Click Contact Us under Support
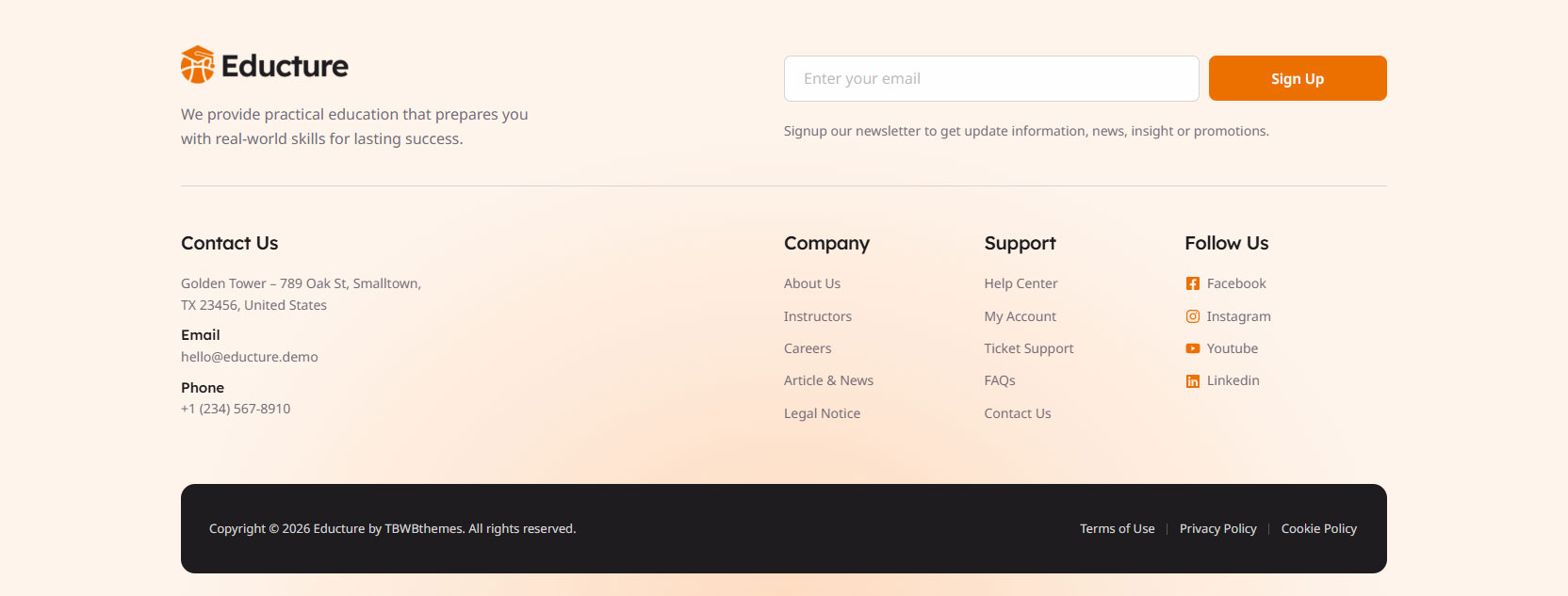This screenshot has height=596, width=1568. click(x=1018, y=413)
